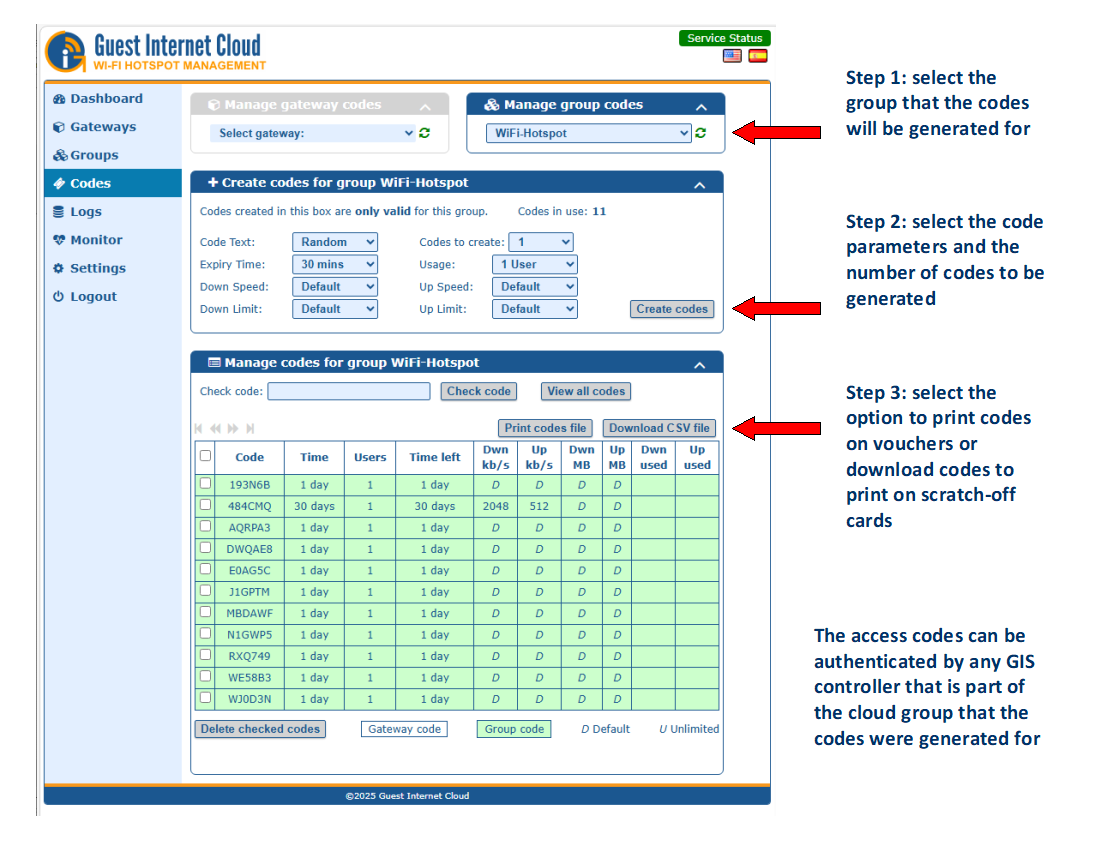This screenshot has width=1100, height=860.
Task: Check the box for code 193N6B
Action: click(x=205, y=483)
